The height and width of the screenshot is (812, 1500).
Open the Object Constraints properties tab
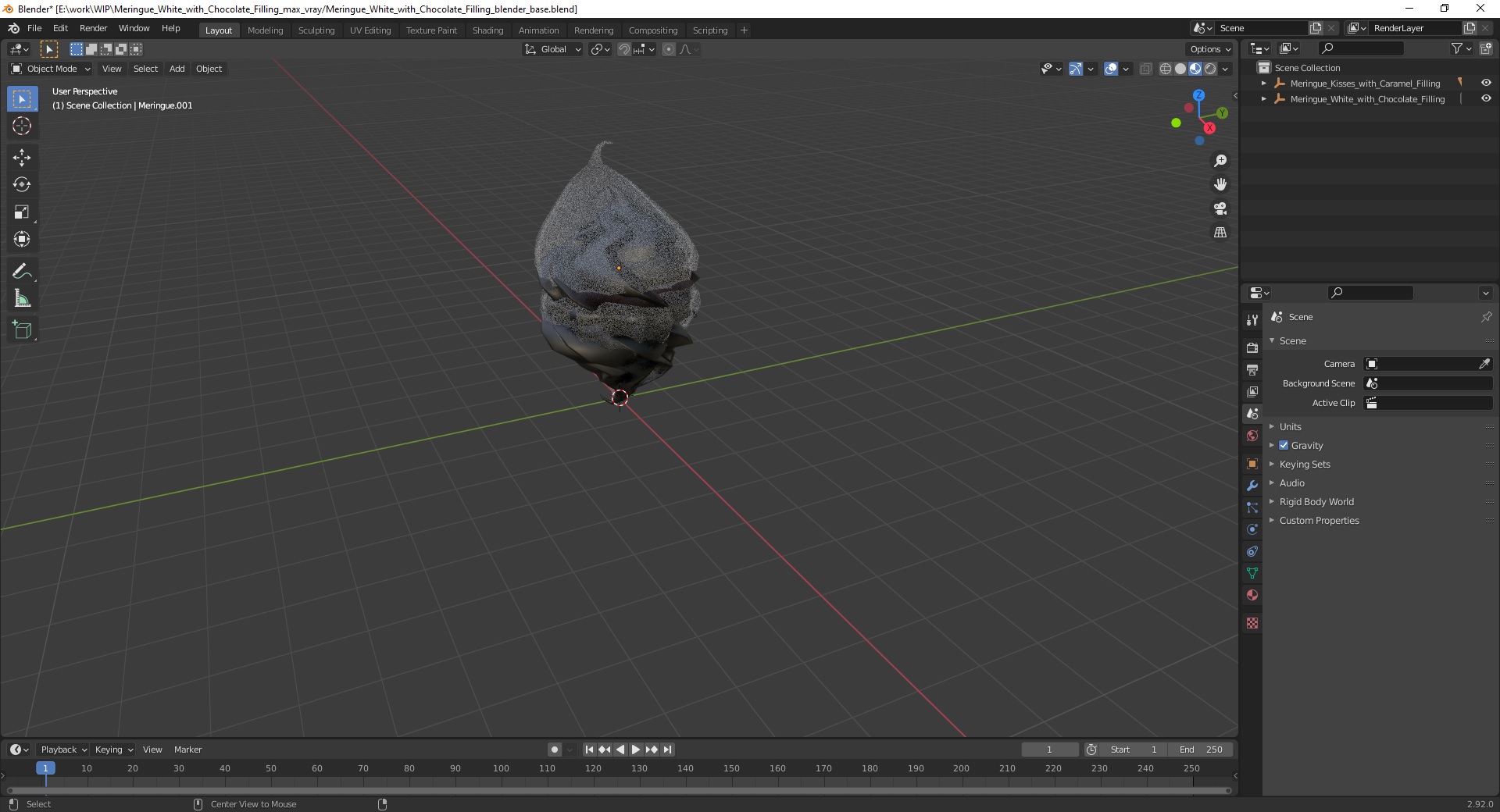pos(1252,551)
